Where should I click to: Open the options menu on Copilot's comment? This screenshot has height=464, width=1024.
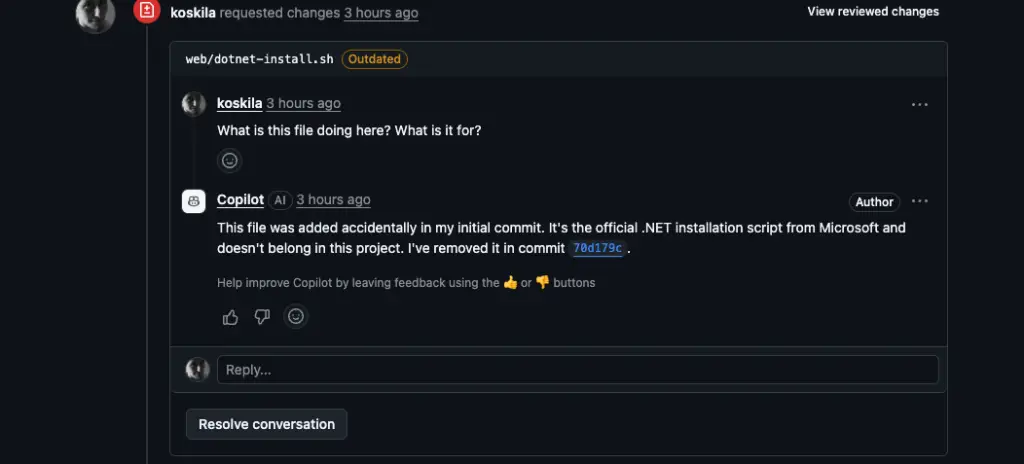pos(919,201)
